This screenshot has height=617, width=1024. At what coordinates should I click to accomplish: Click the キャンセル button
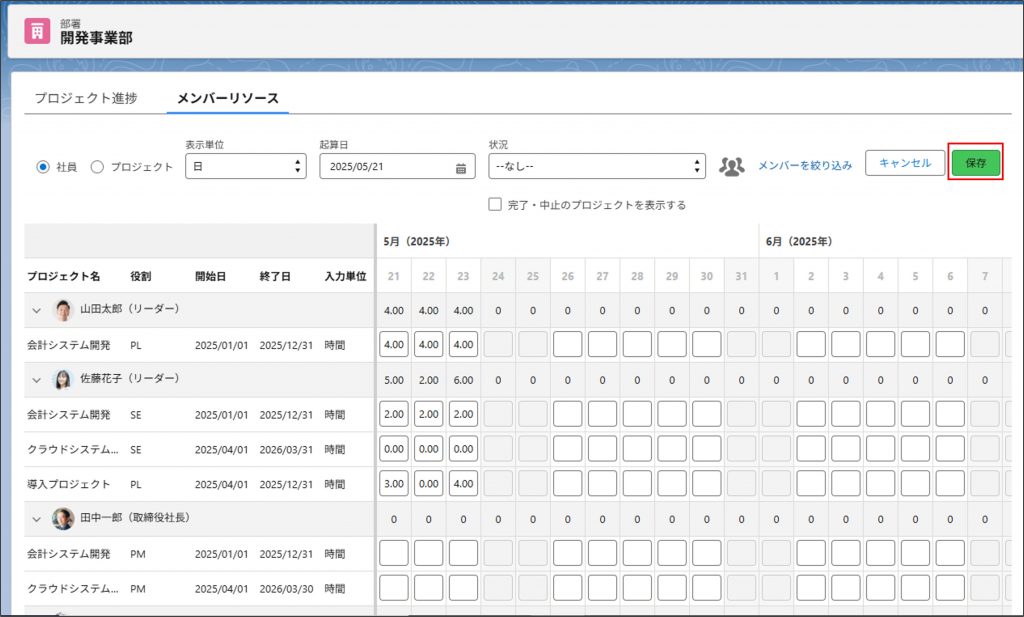[x=904, y=163]
